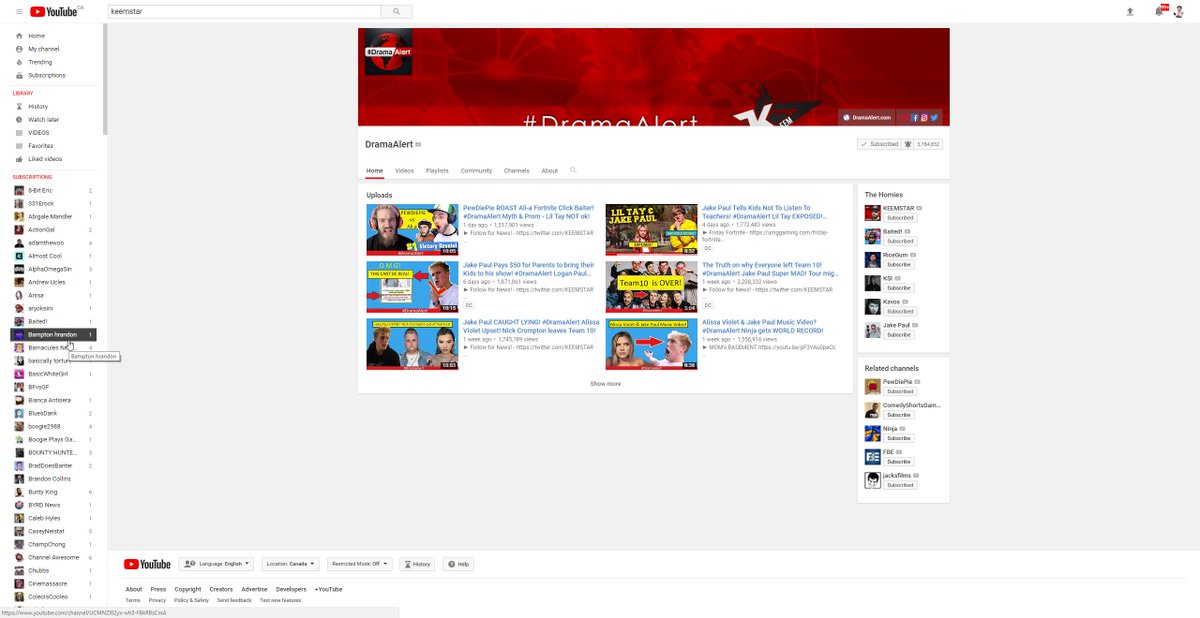Click the notification bell beside Subscribed
The height and width of the screenshot is (618, 1200).
(x=907, y=144)
